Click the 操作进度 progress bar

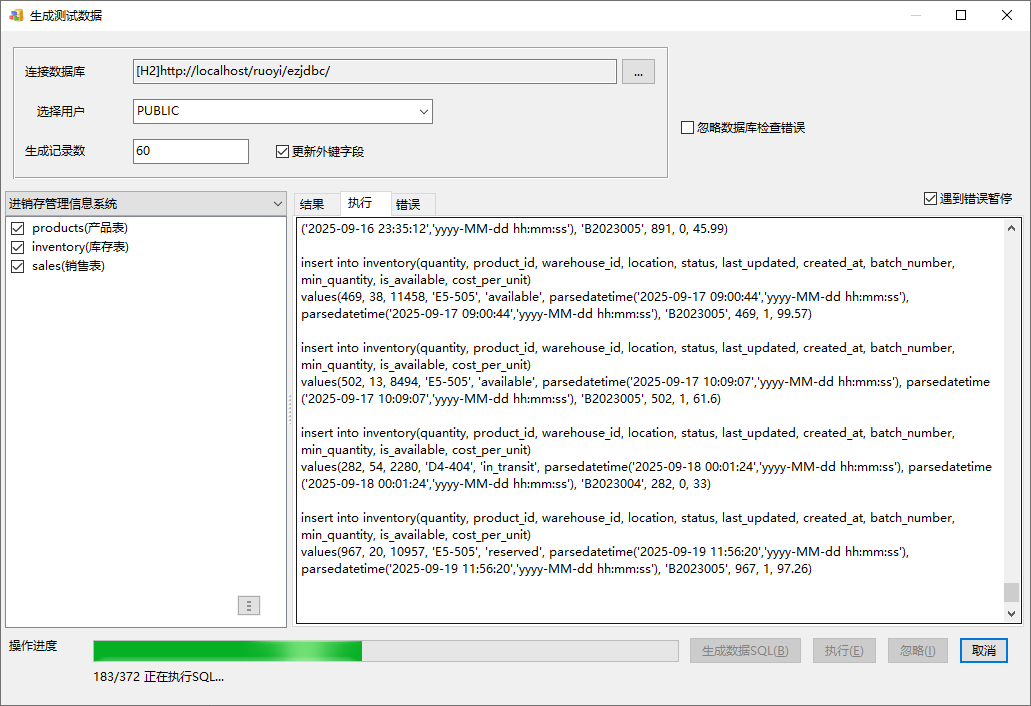385,651
